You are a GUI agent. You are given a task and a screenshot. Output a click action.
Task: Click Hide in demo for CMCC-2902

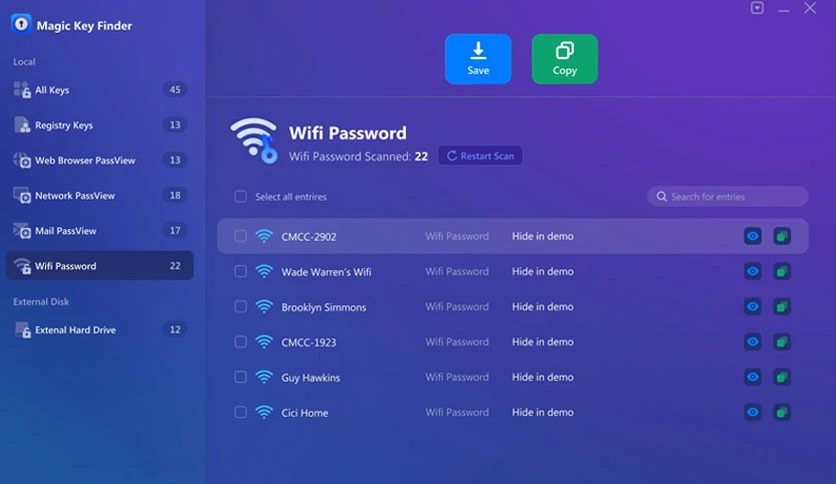click(x=543, y=236)
